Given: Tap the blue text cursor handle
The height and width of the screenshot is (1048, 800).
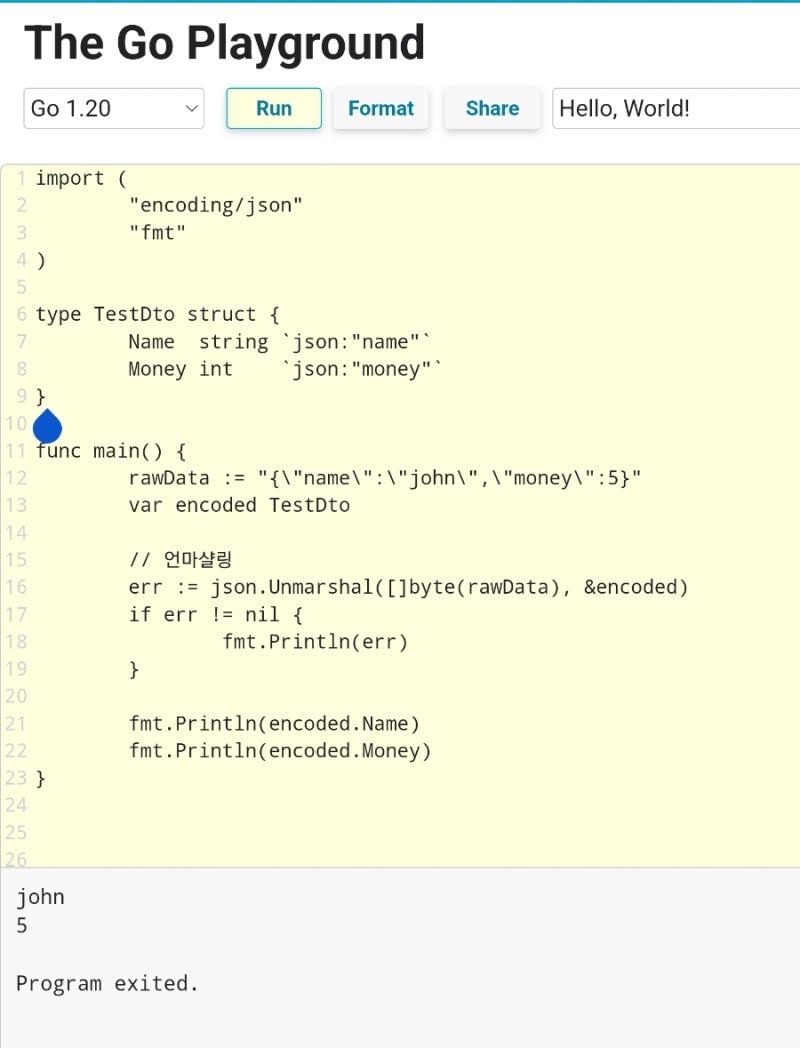Looking at the screenshot, I should coord(47,426).
